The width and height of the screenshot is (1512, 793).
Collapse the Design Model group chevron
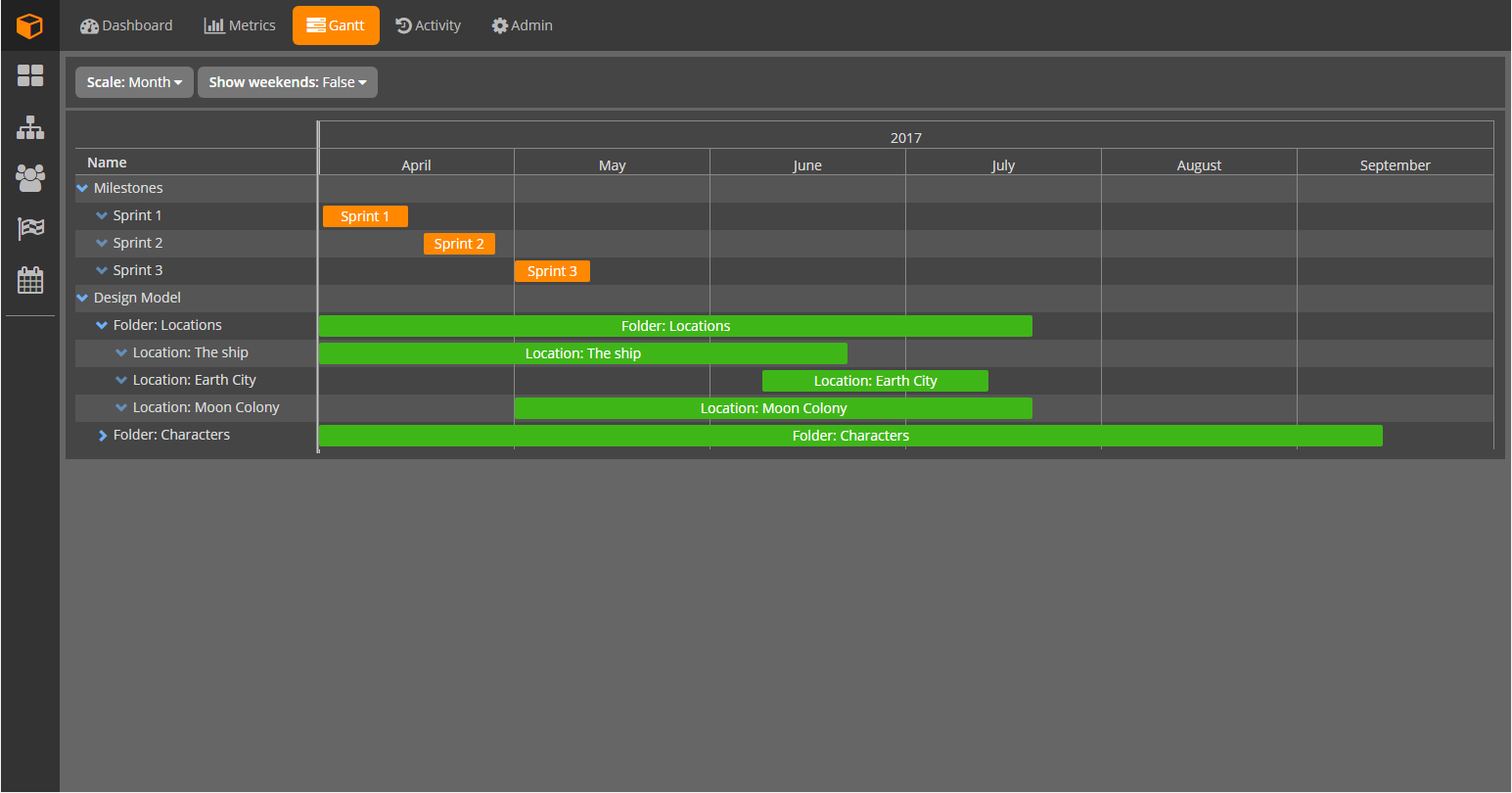82,297
